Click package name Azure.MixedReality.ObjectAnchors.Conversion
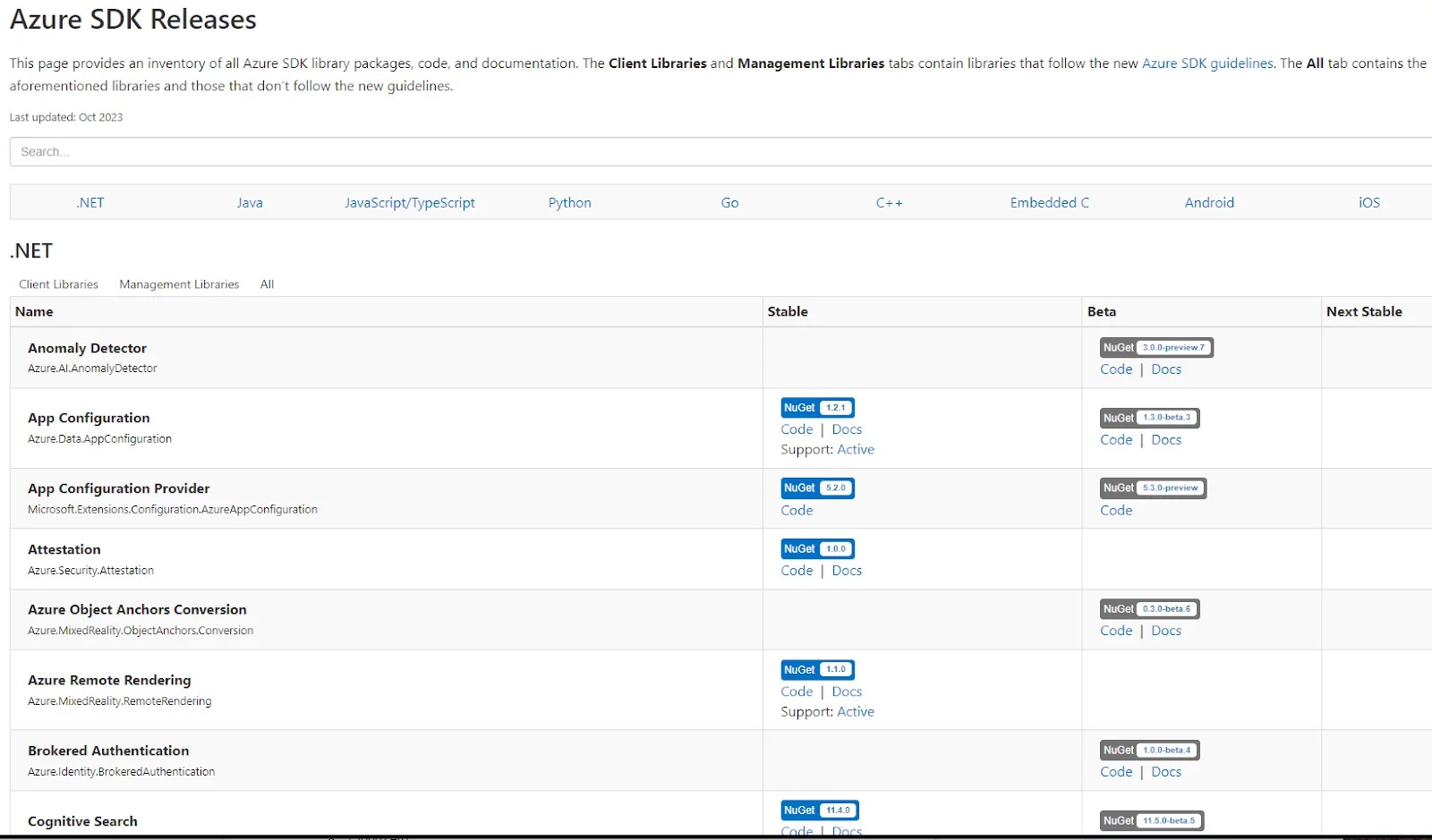 pyautogui.click(x=141, y=631)
